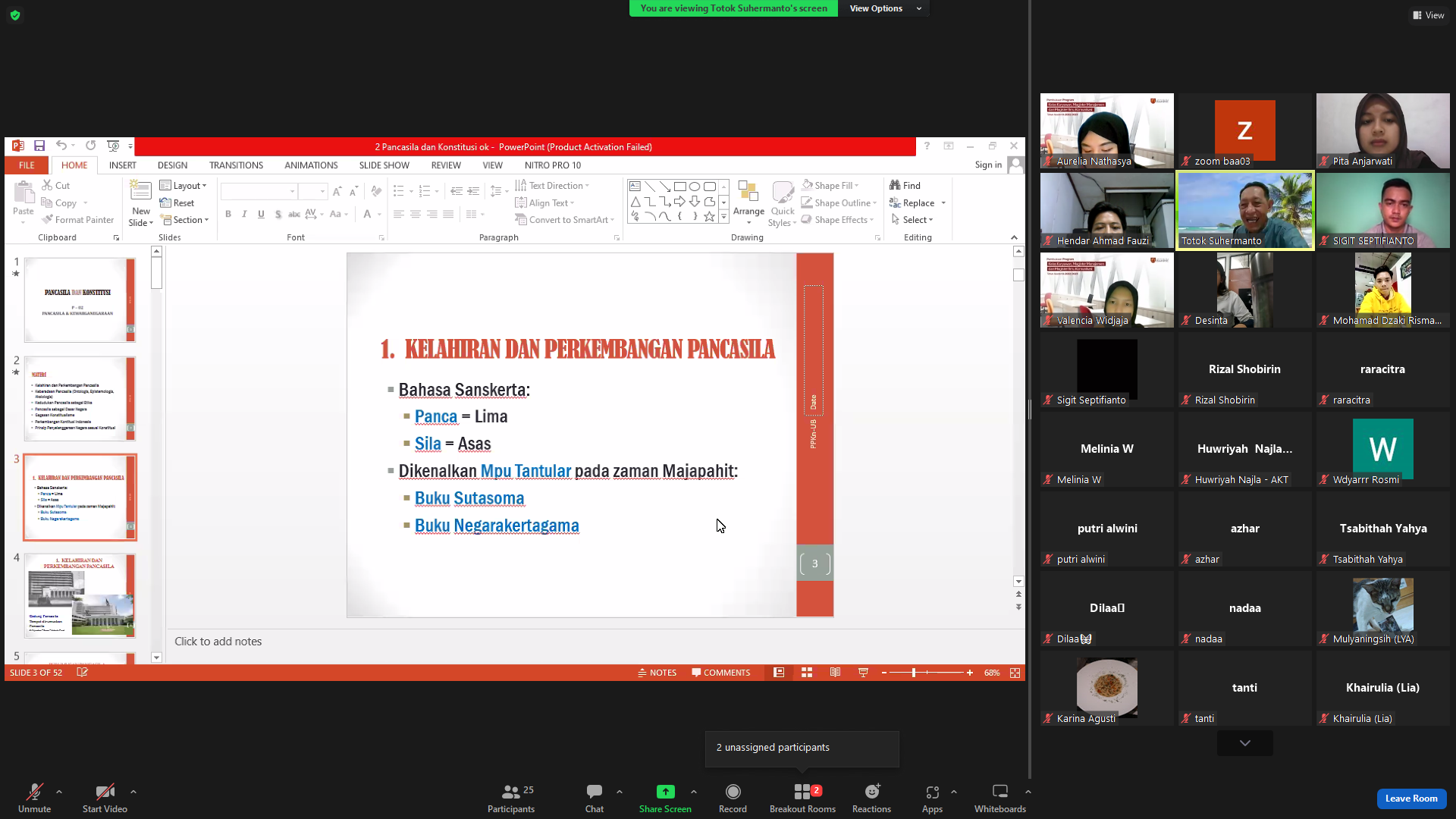
Task: Click the zoom slider handle
Action: click(x=914, y=673)
